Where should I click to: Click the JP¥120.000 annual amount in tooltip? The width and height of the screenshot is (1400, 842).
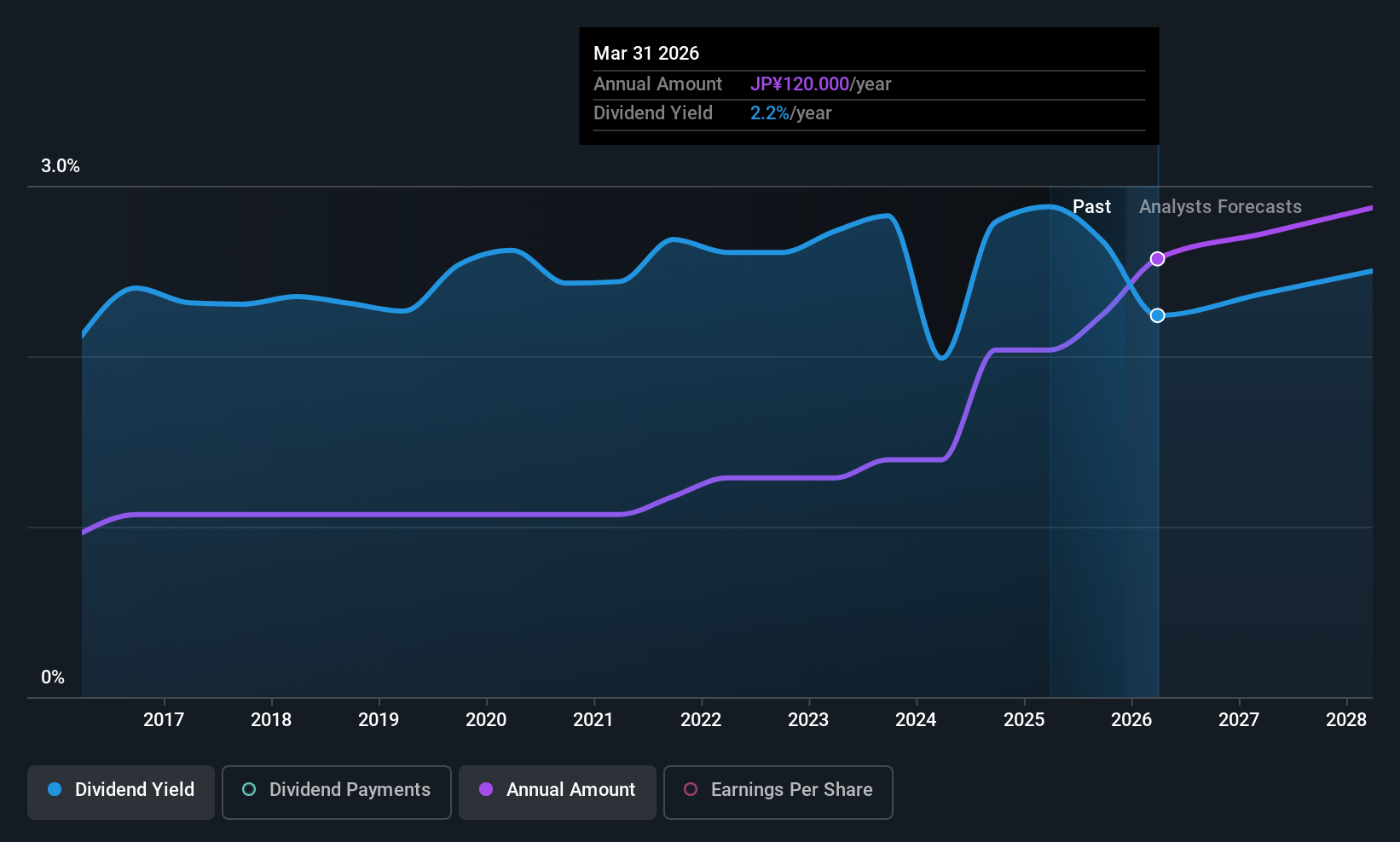point(800,84)
